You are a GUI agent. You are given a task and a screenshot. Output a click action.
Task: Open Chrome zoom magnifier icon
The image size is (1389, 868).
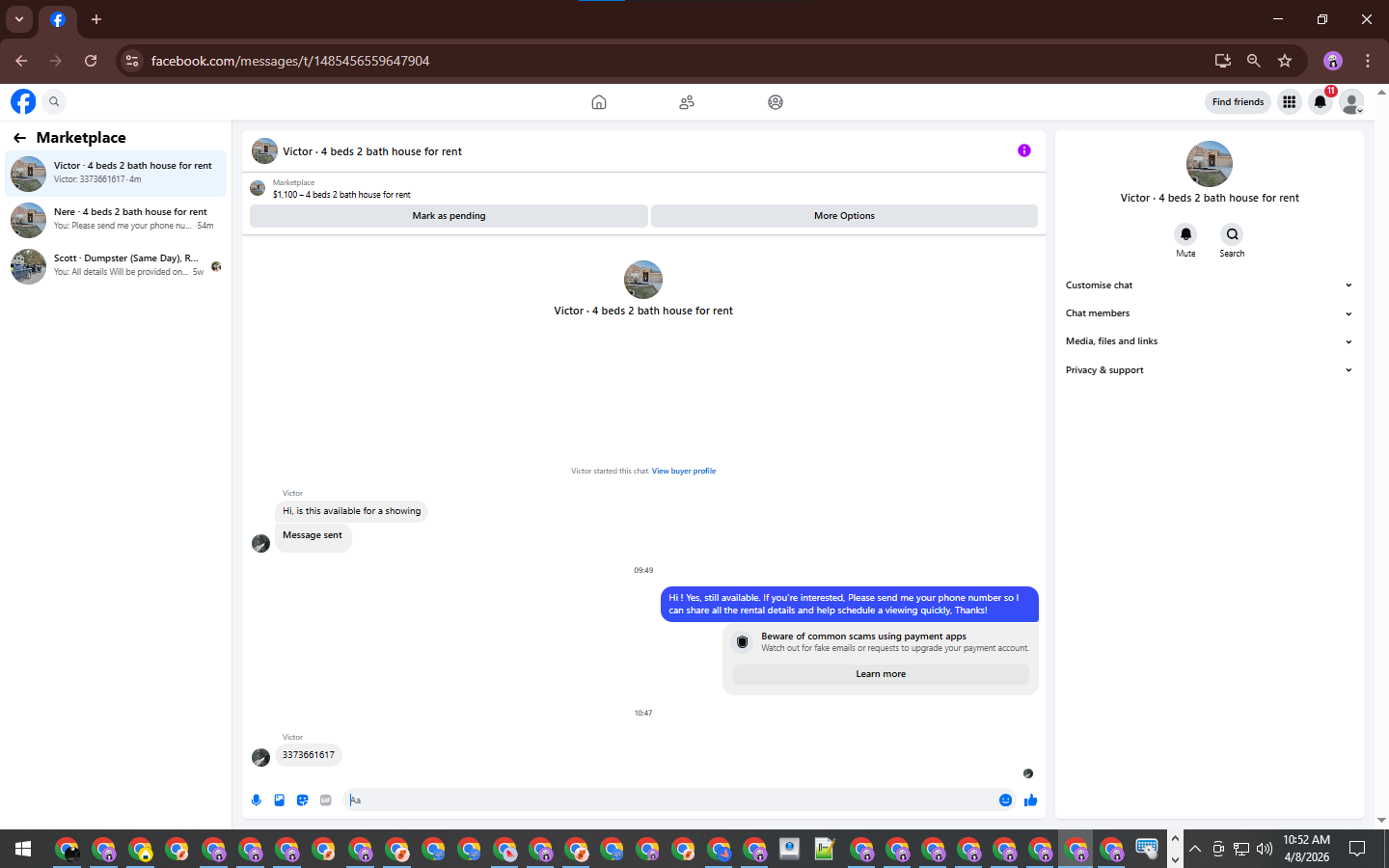(x=1253, y=61)
